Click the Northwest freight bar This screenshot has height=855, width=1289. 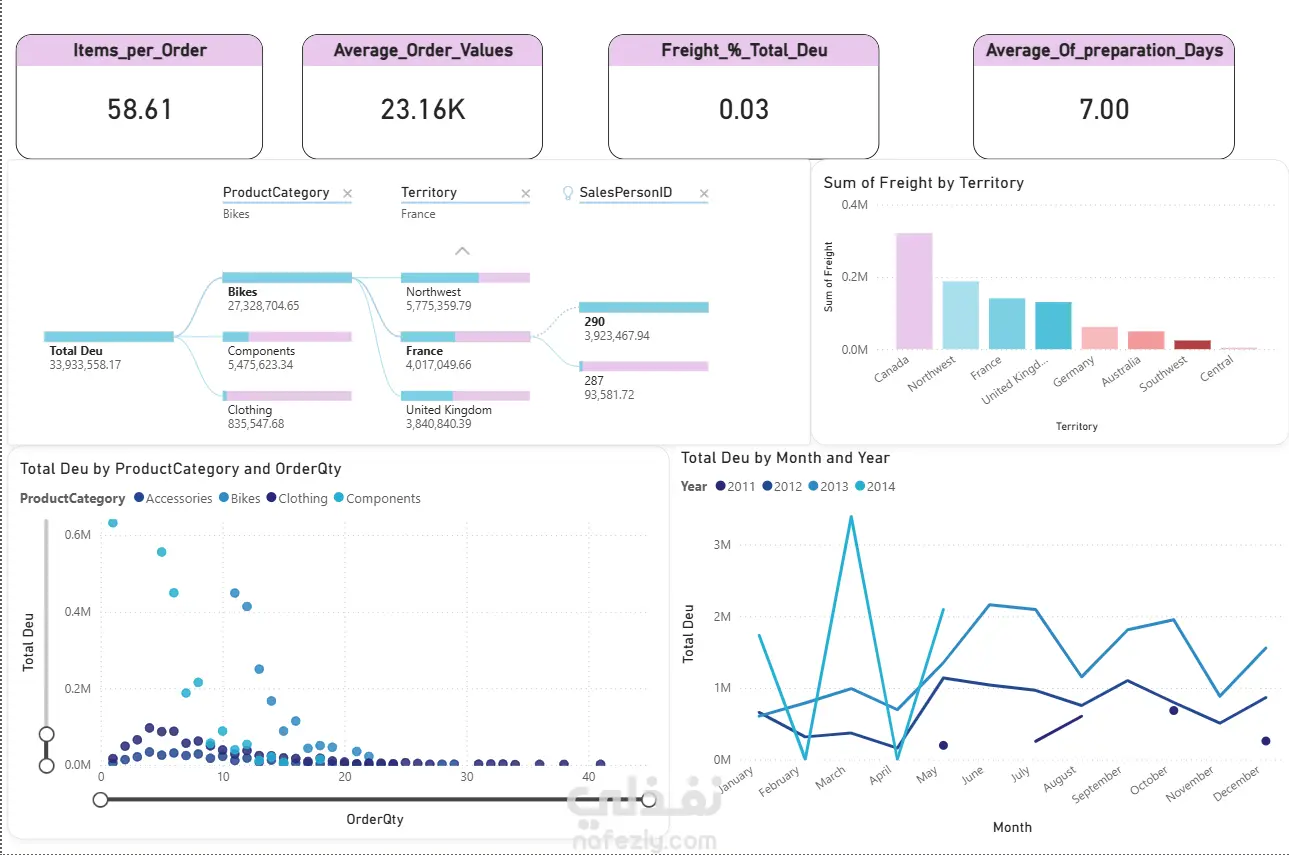960,315
